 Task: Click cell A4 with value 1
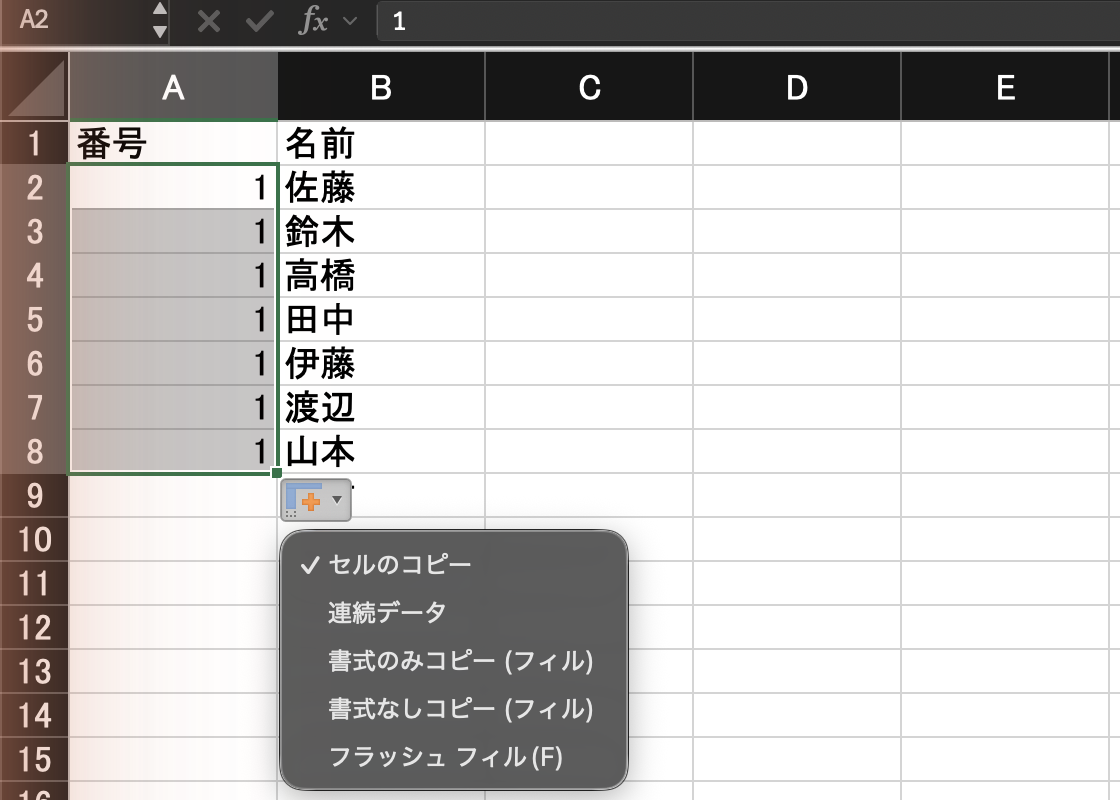(x=174, y=276)
